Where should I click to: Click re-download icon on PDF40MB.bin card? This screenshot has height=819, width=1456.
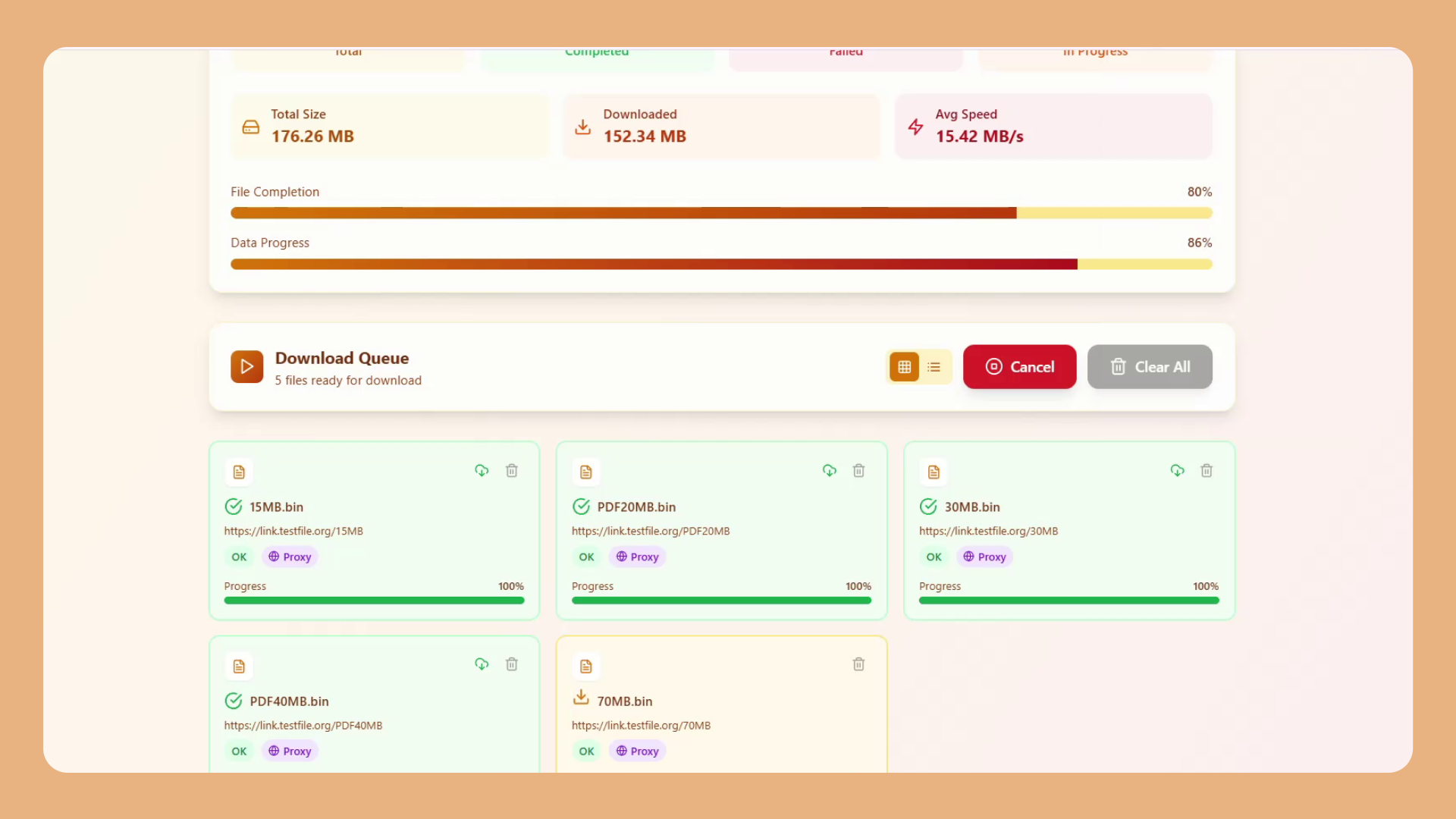click(x=482, y=664)
